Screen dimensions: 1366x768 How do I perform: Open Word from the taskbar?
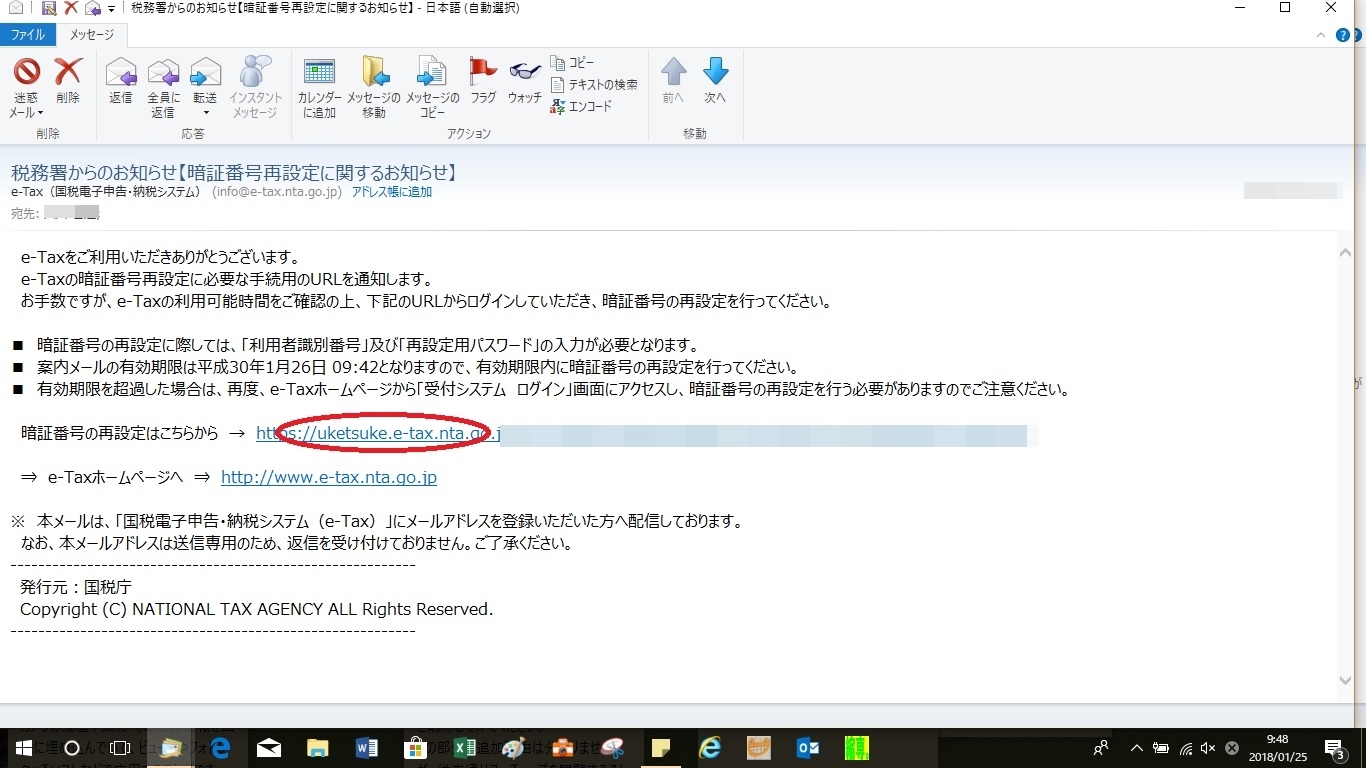366,748
